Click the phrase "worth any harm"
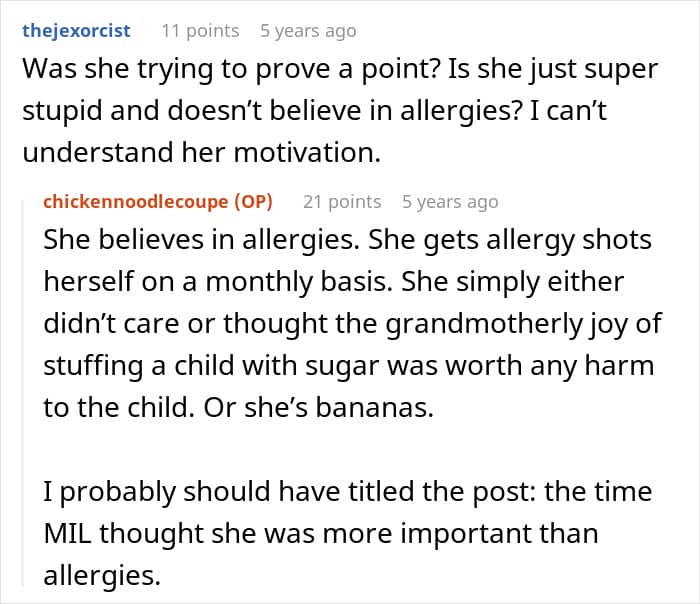 click(x=556, y=365)
